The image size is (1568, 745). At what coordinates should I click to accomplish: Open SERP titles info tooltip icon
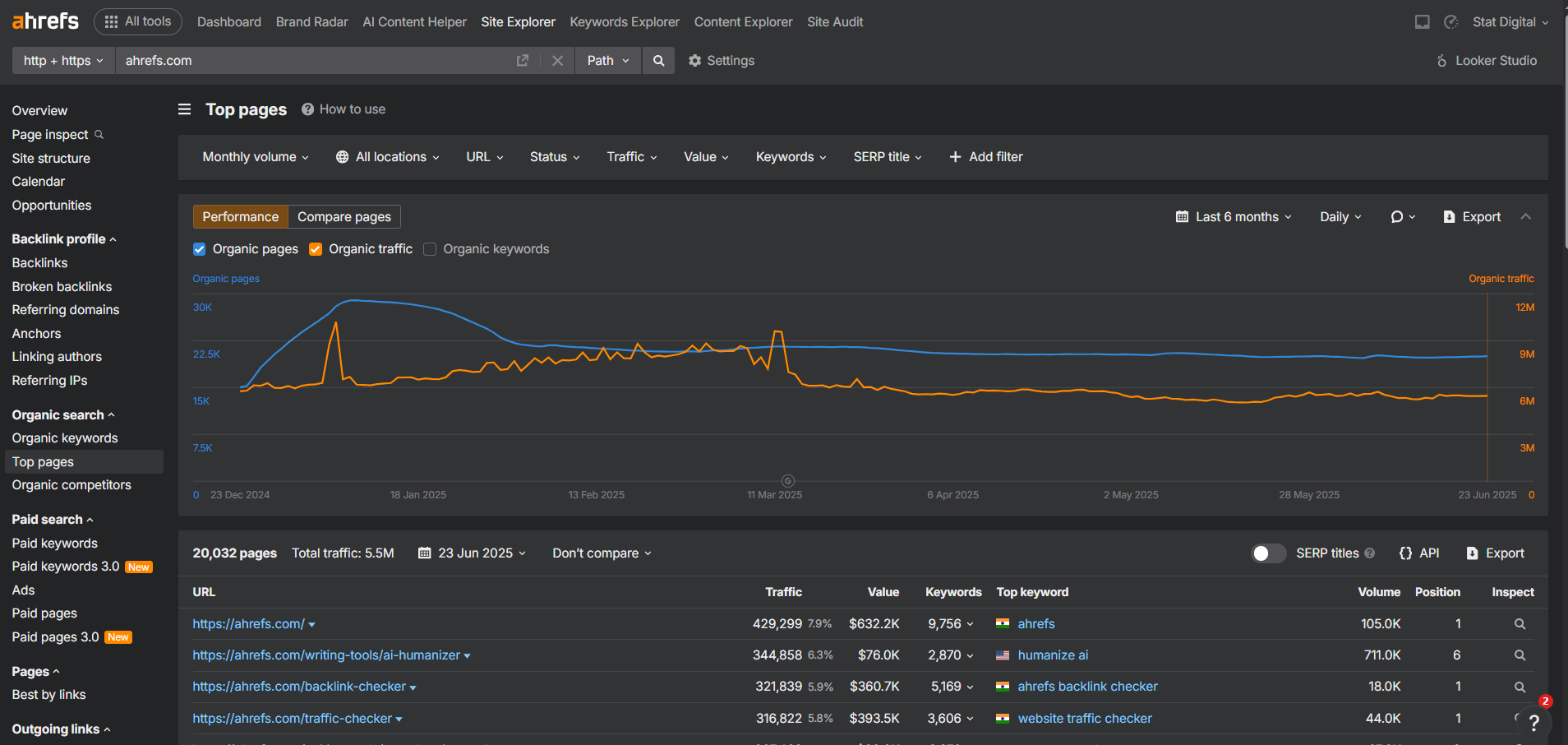[1369, 553]
